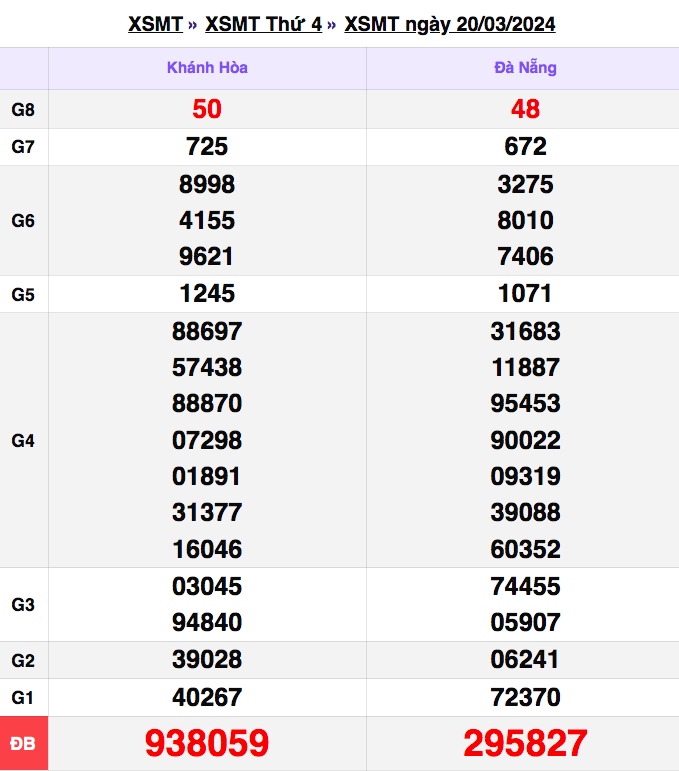
Task: Select G5 result 1245
Action: 207,294
